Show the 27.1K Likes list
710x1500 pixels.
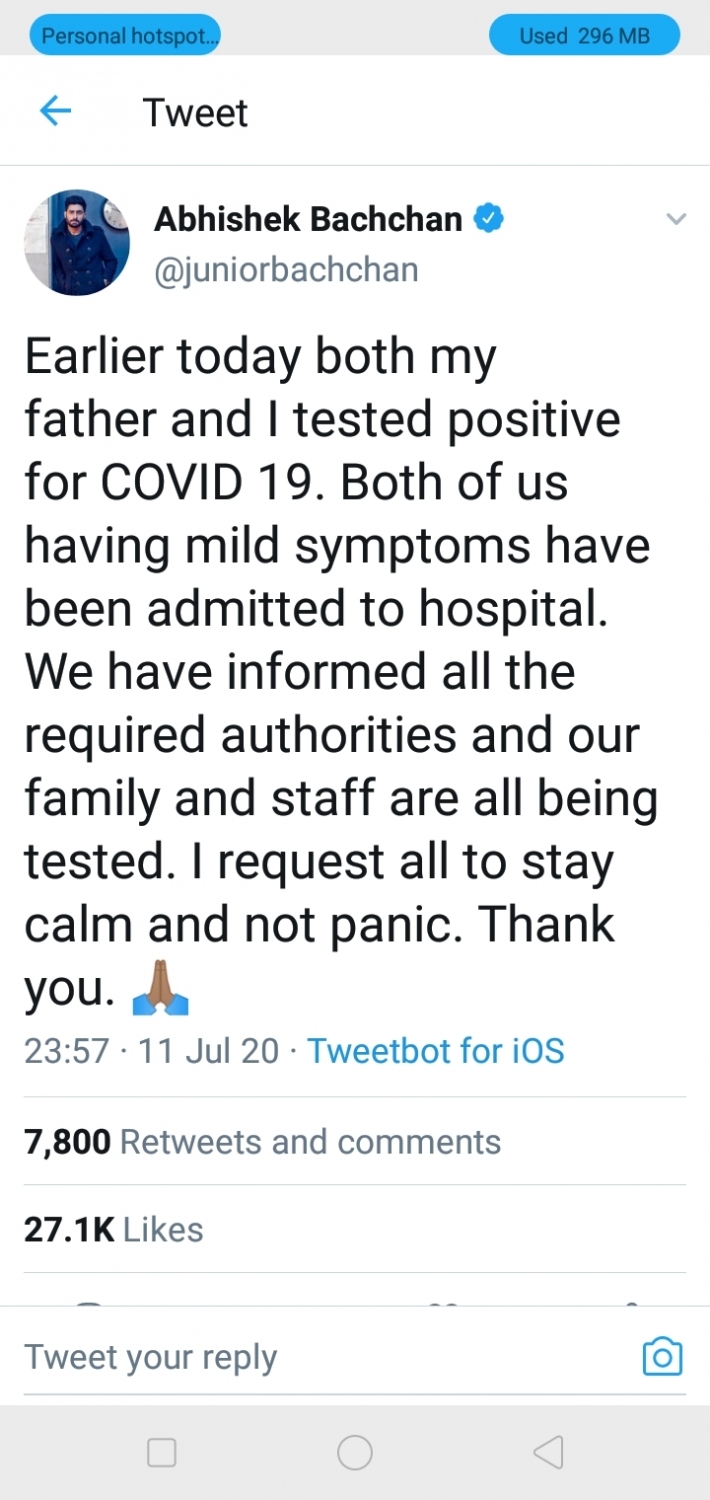114,1229
